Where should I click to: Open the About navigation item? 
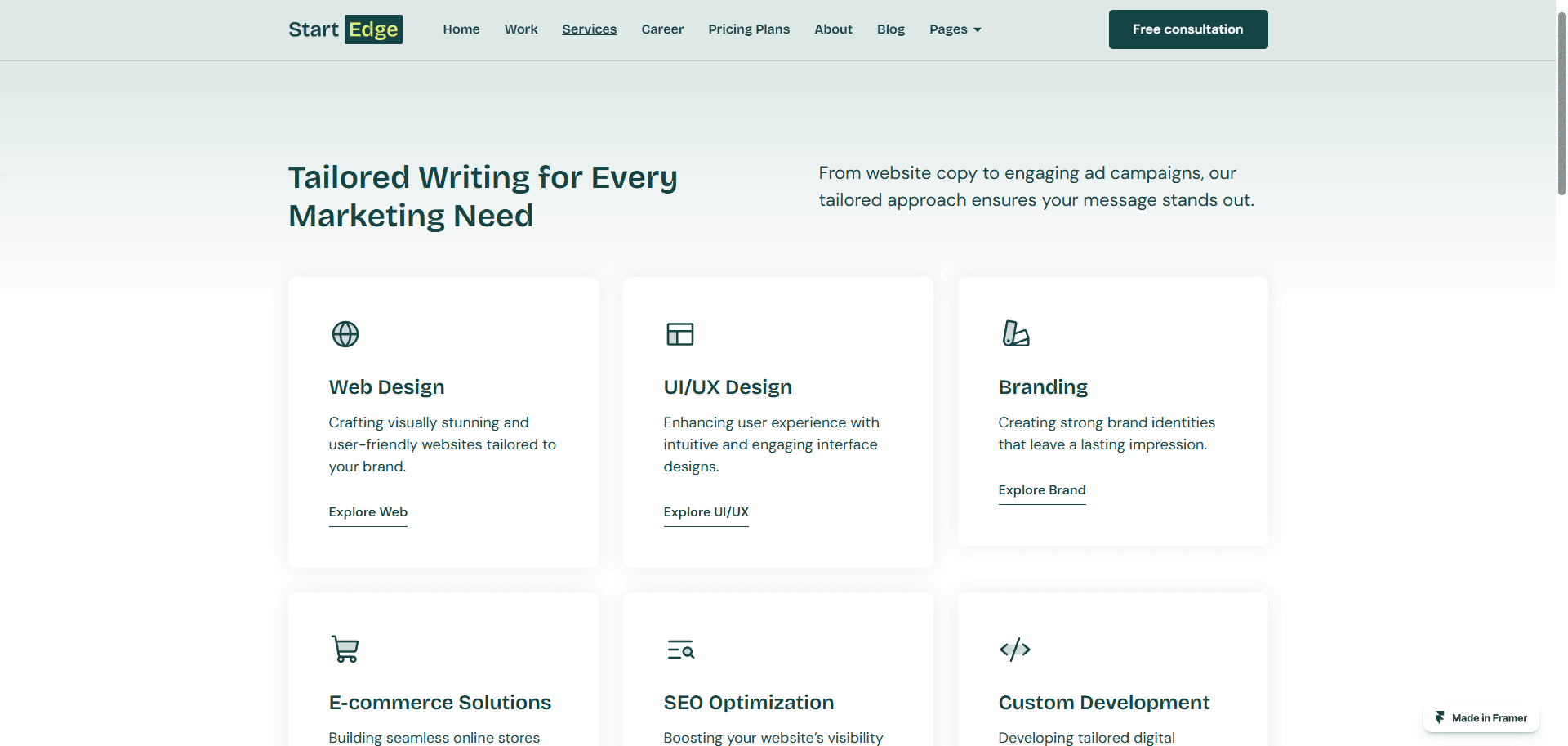click(x=833, y=29)
